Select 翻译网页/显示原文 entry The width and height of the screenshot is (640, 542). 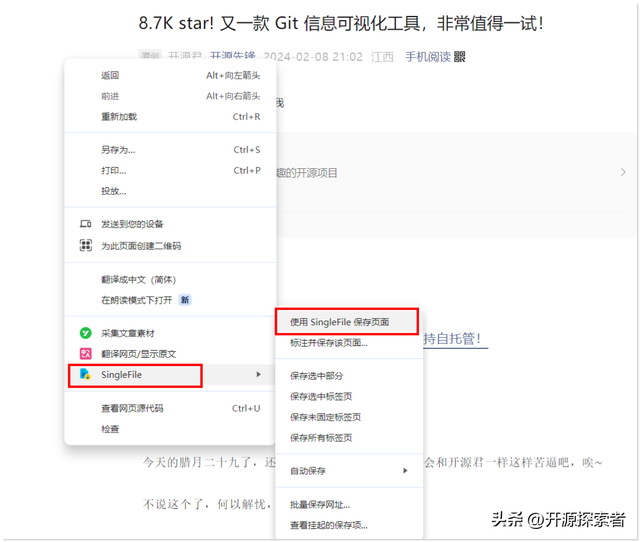pos(170,354)
